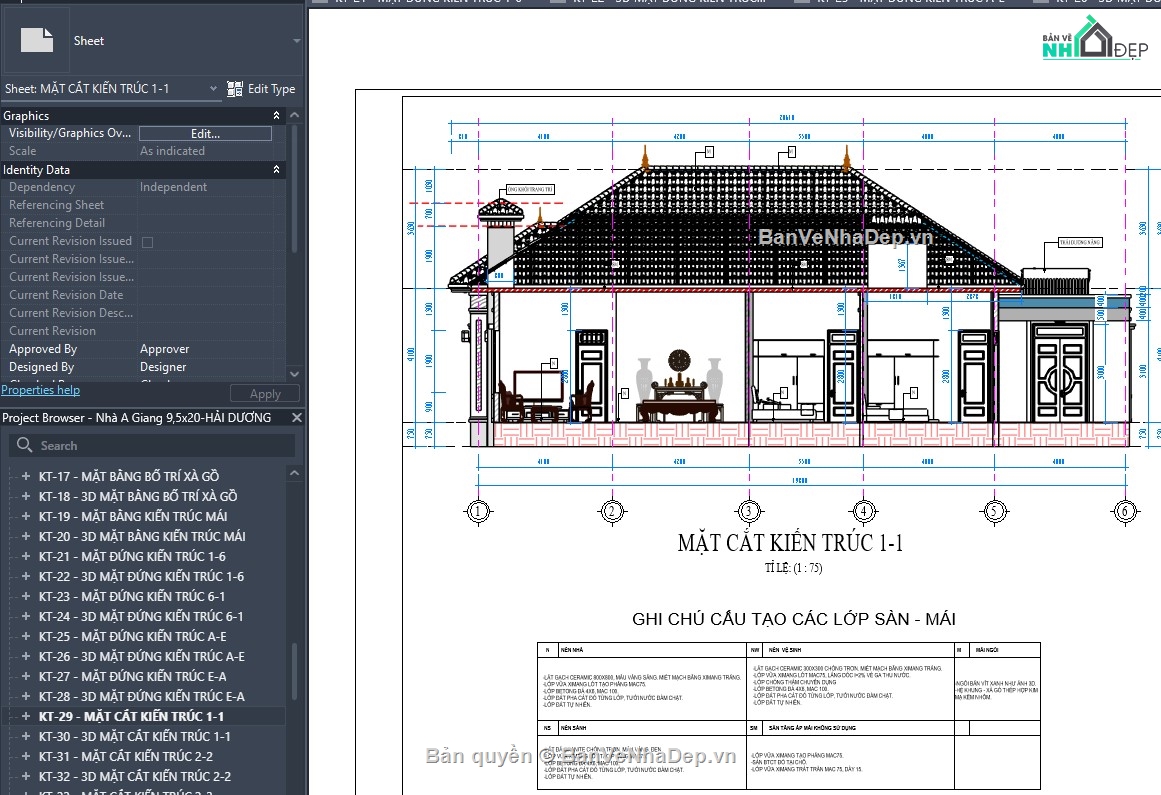The image size is (1161, 795).
Task: Expand sheet KT-22 - 3D MẶT ĐỨNG KIẾN TRÚC 1-6
Action: point(26,577)
